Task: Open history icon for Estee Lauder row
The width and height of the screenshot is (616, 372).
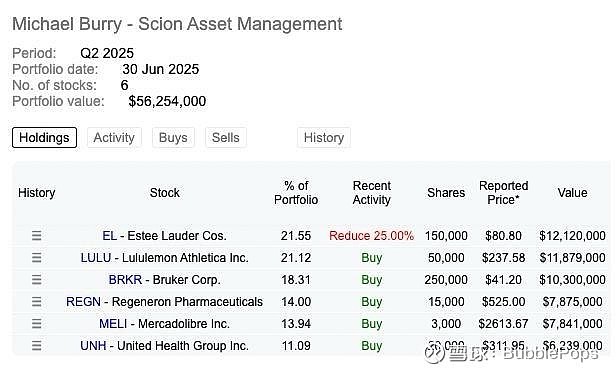Action: coord(37,236)
